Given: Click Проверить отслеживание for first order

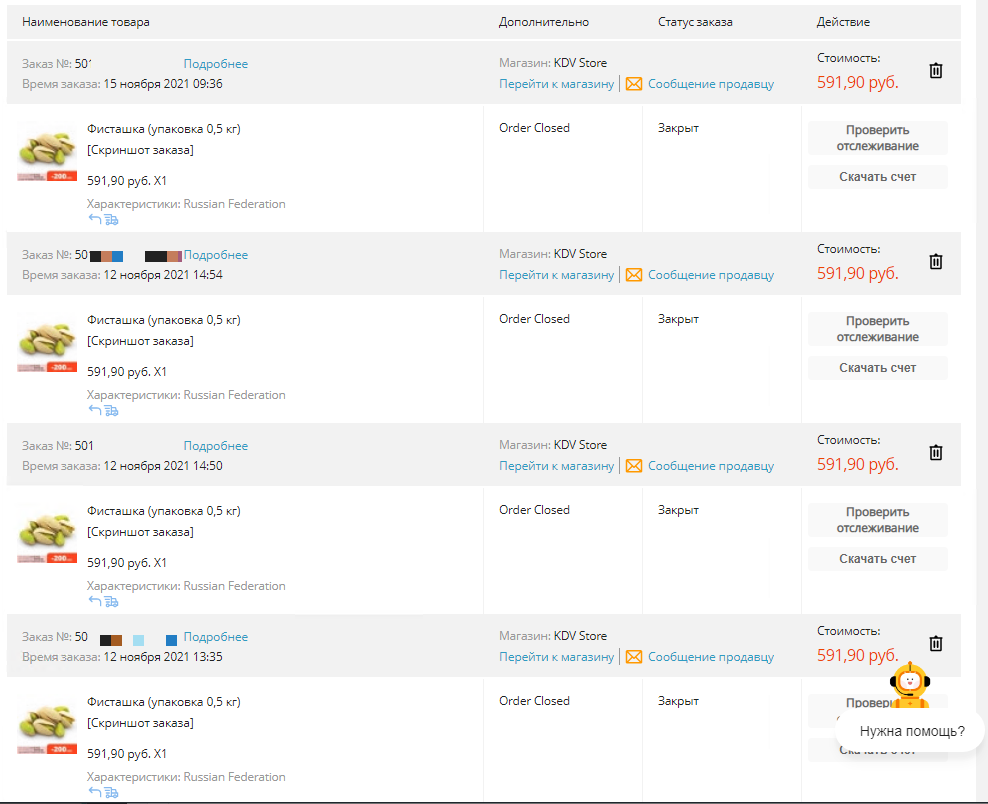Looking at the screenshot, I should click(x=878, y=138).
